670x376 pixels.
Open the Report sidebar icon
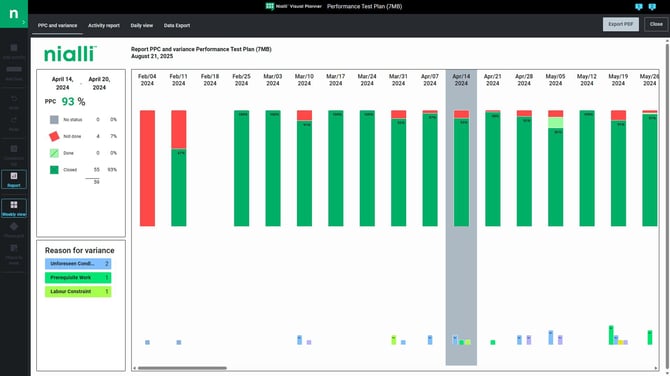coord(14,179)
